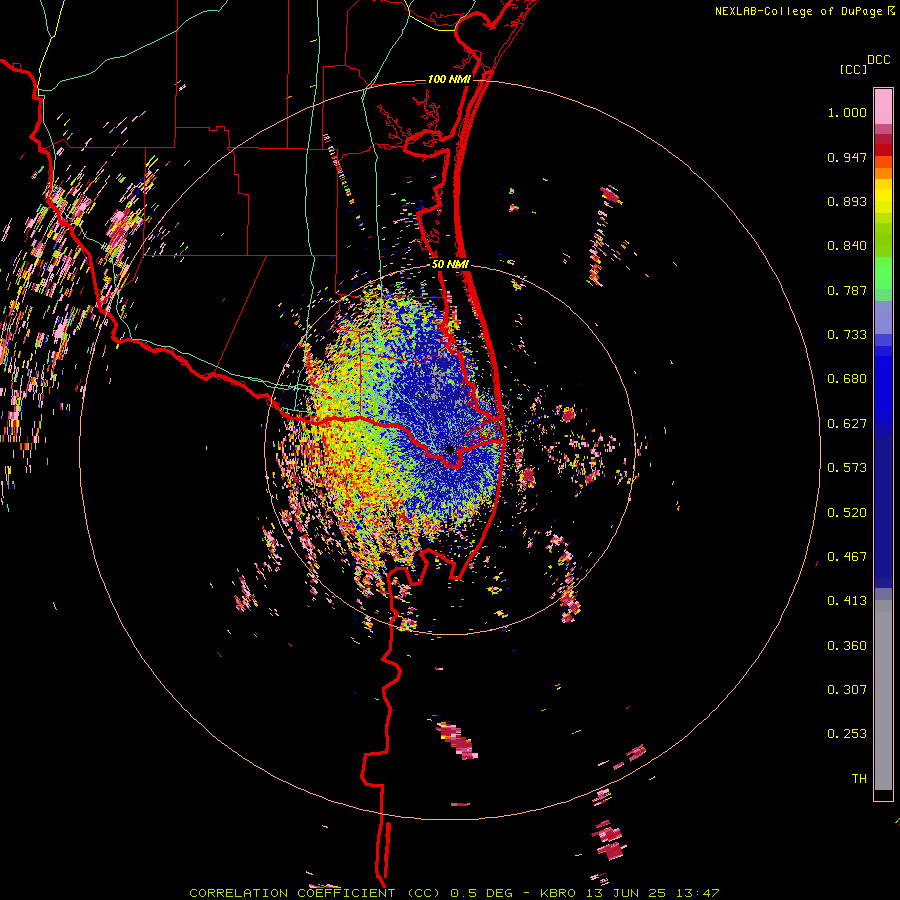Click the pink top segment of color bar
This screenshot has height=900, width=900.
[x=883, y=107]
